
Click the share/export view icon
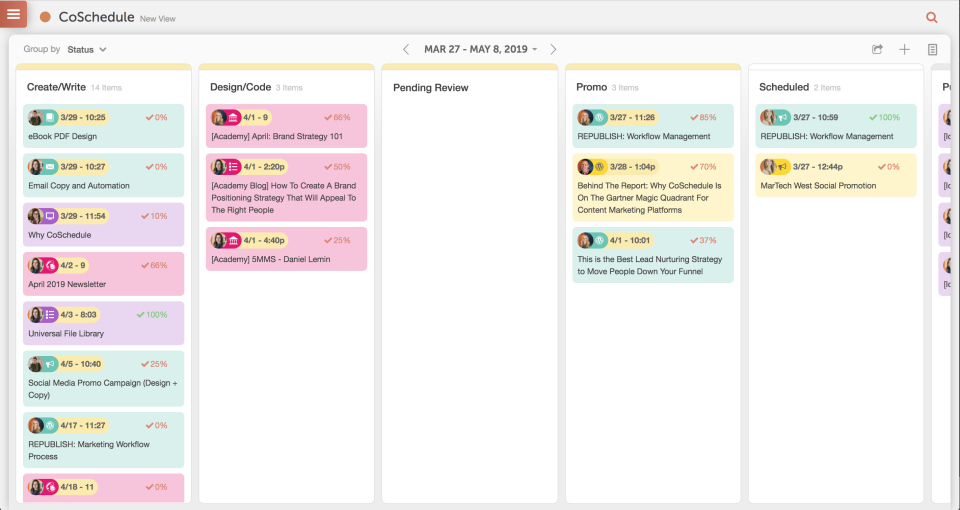pos(877,50)
